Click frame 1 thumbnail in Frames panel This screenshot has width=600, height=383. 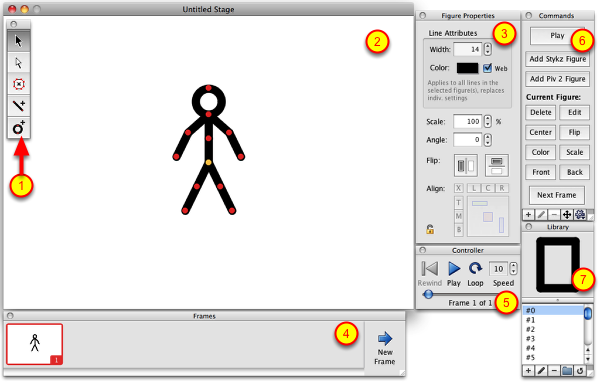(34, 344)
